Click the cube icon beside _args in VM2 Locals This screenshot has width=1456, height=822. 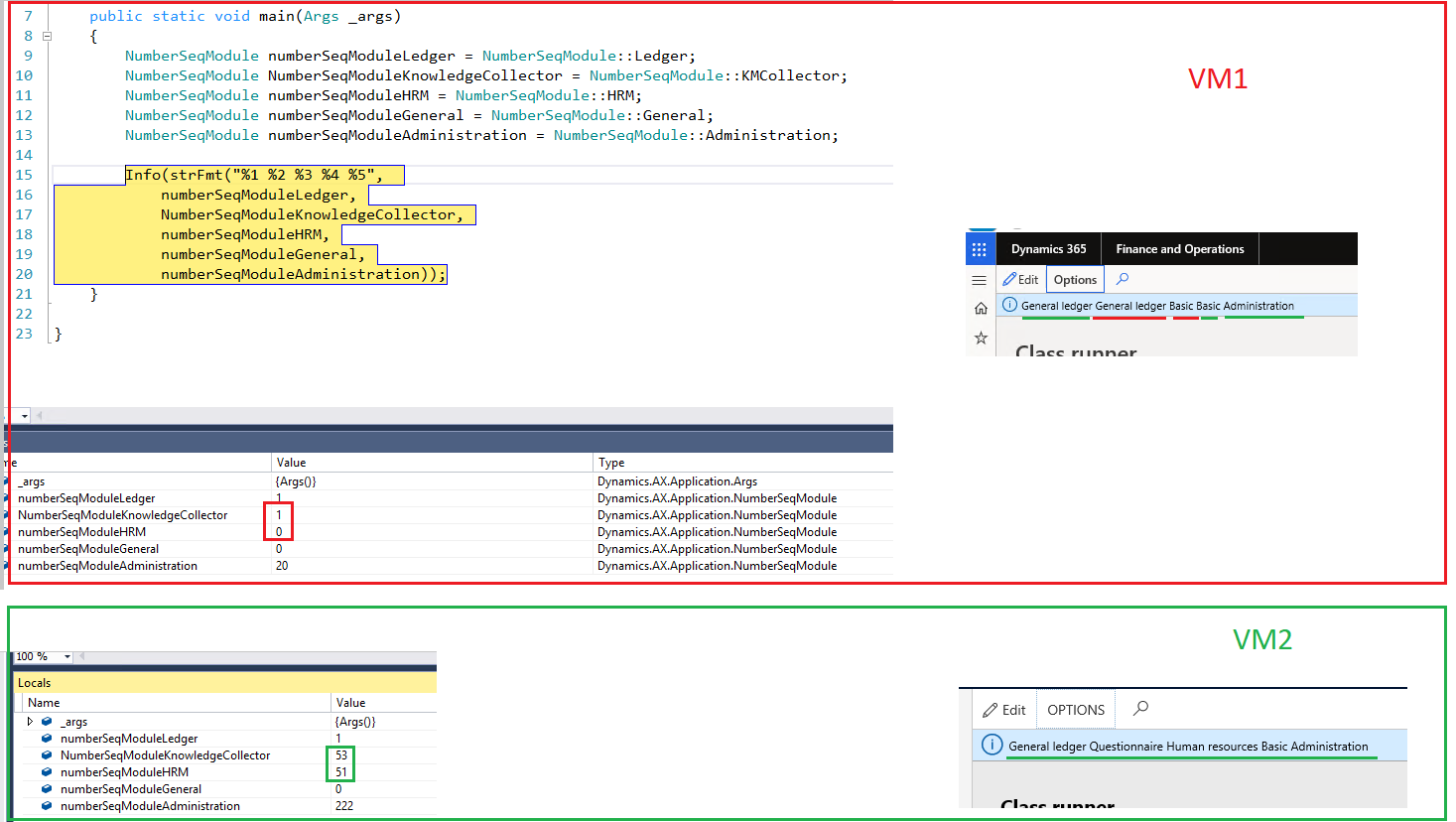[47, 722]
